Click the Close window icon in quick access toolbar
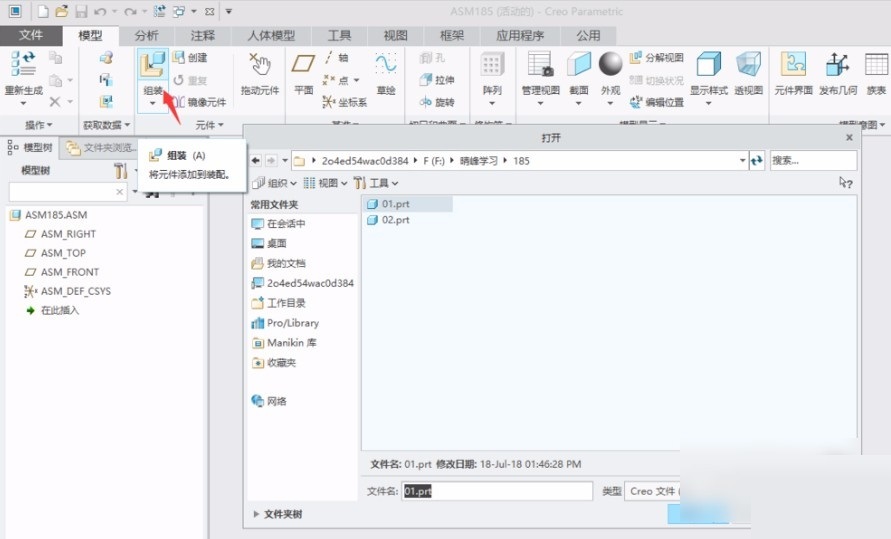 click(x=210, y=11)
